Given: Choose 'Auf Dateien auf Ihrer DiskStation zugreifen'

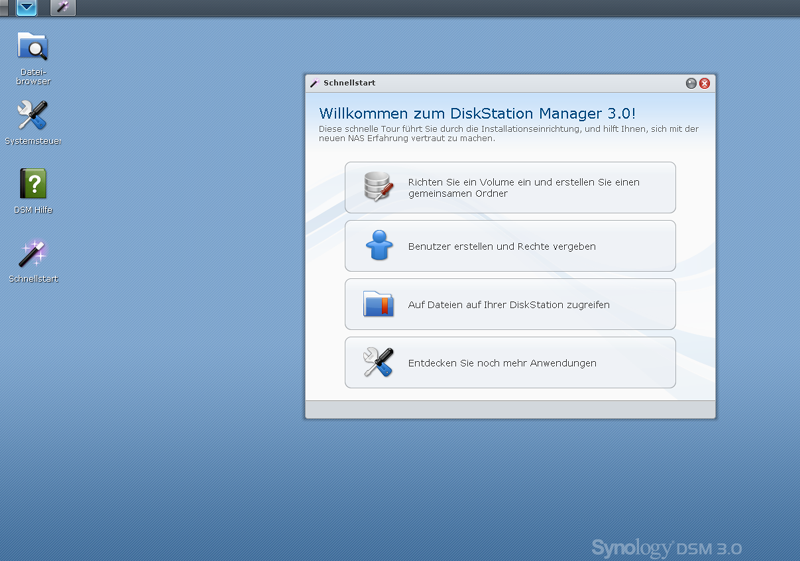Looking at the screenshot, I should [510, 304].
